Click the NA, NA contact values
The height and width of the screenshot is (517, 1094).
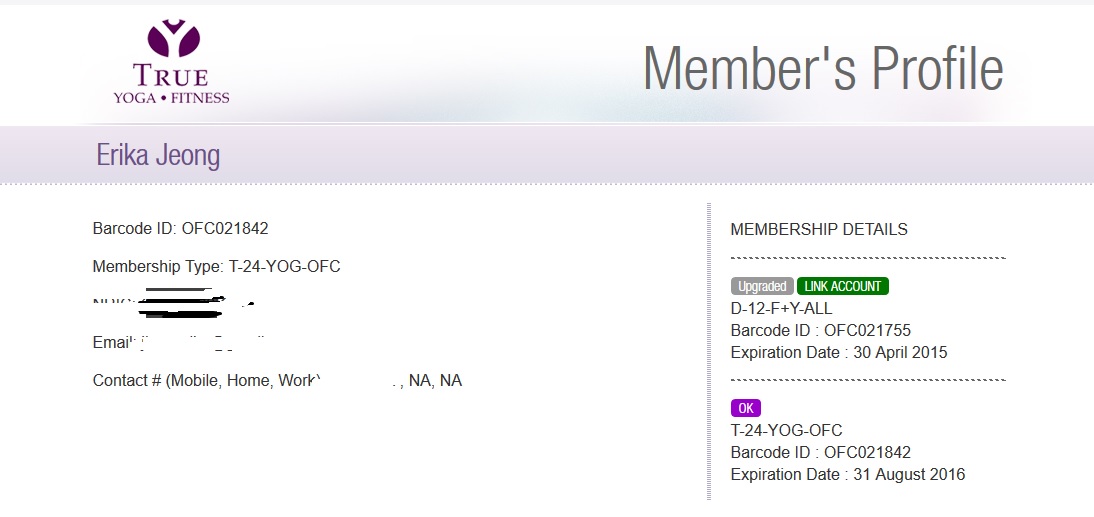[435, 380]
